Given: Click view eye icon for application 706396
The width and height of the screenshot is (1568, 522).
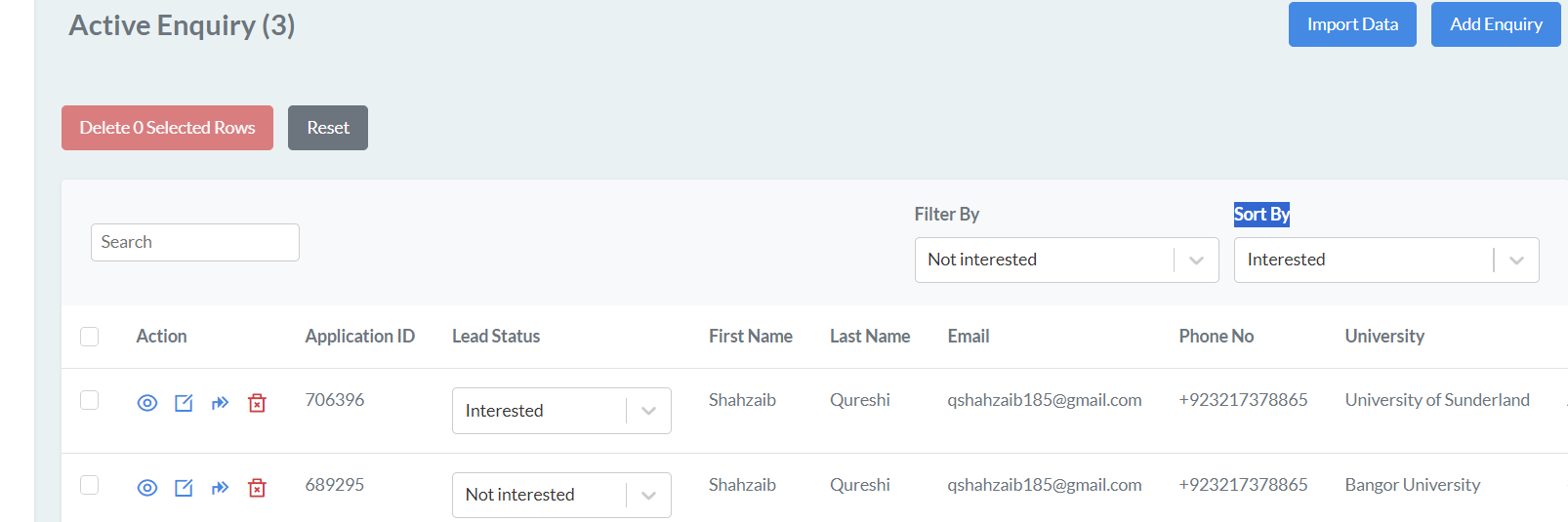Looking at the screenshot, I should pos(147,403).
